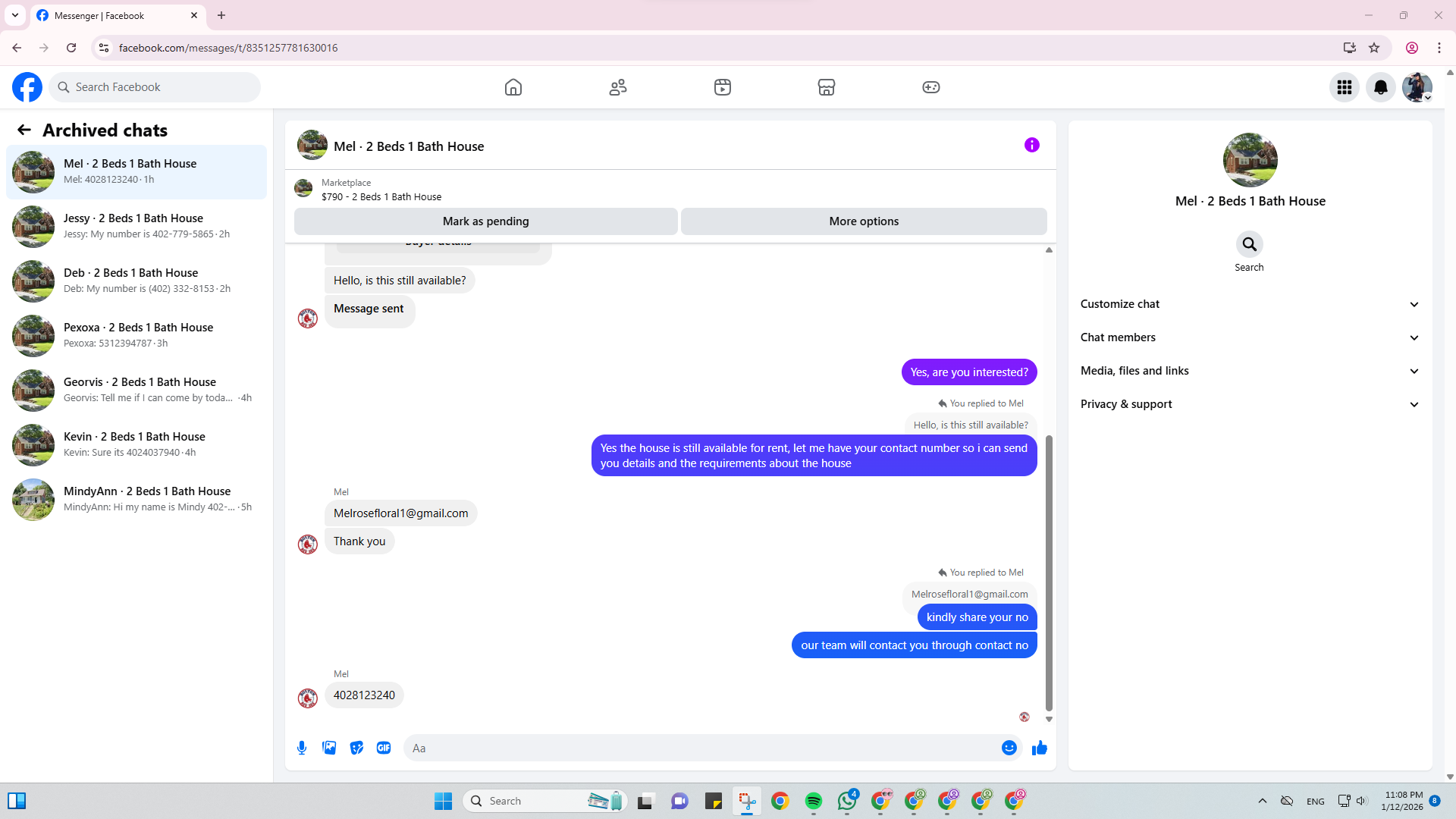1456x819 pixels.
Task: Open the notifications bell
Action: [x=1380, y=87]
